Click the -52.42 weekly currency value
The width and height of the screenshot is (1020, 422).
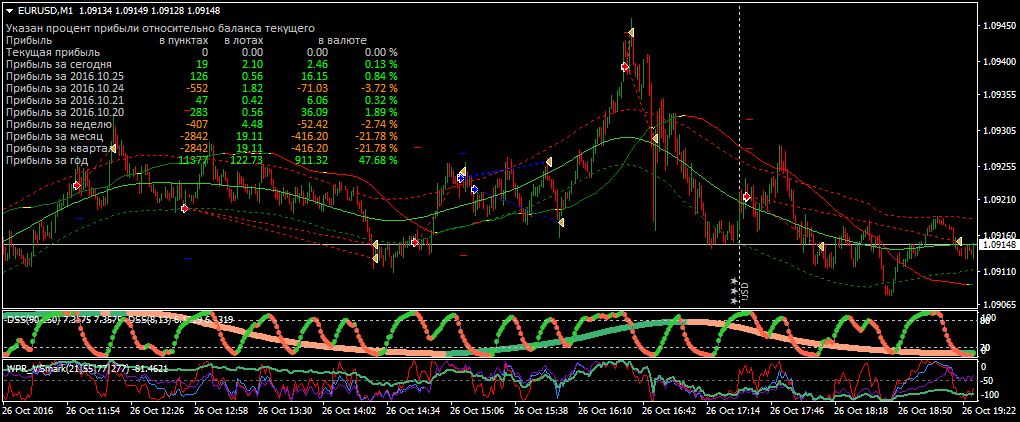point(313,124)
